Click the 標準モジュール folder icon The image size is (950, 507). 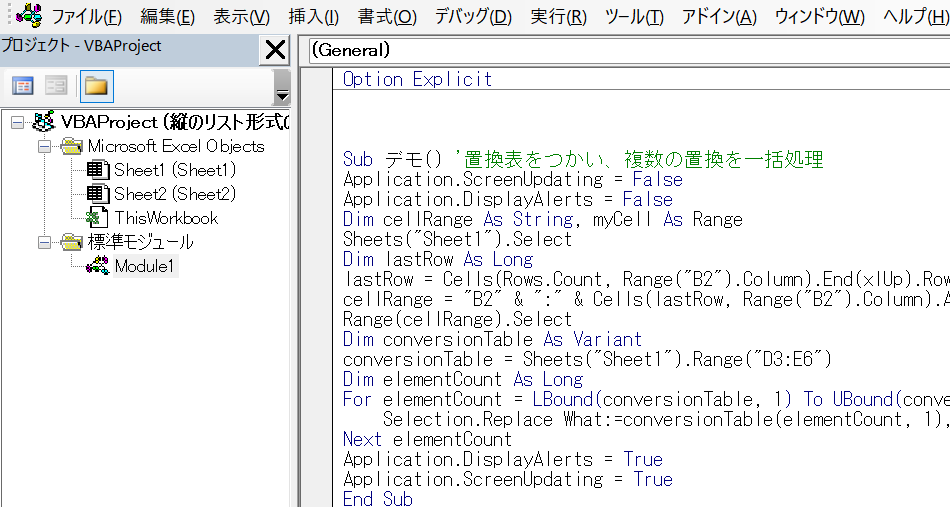tap(71, 242)
